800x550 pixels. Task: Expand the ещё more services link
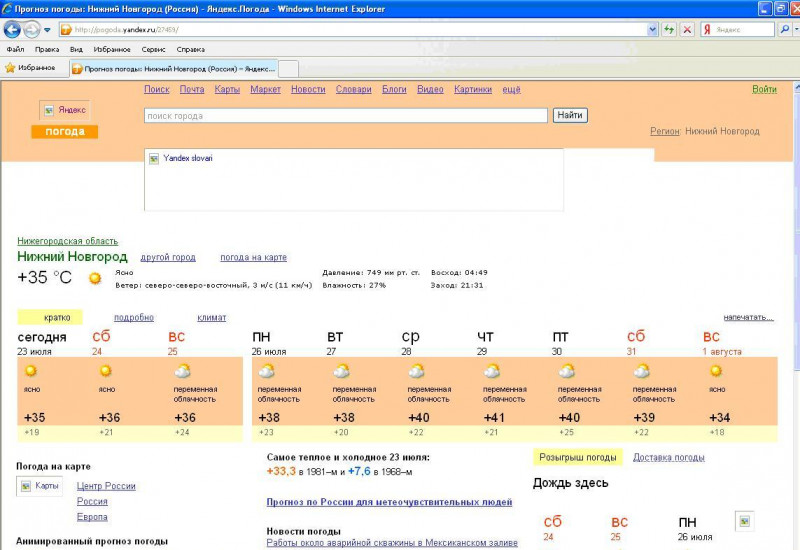pos(511,89)
